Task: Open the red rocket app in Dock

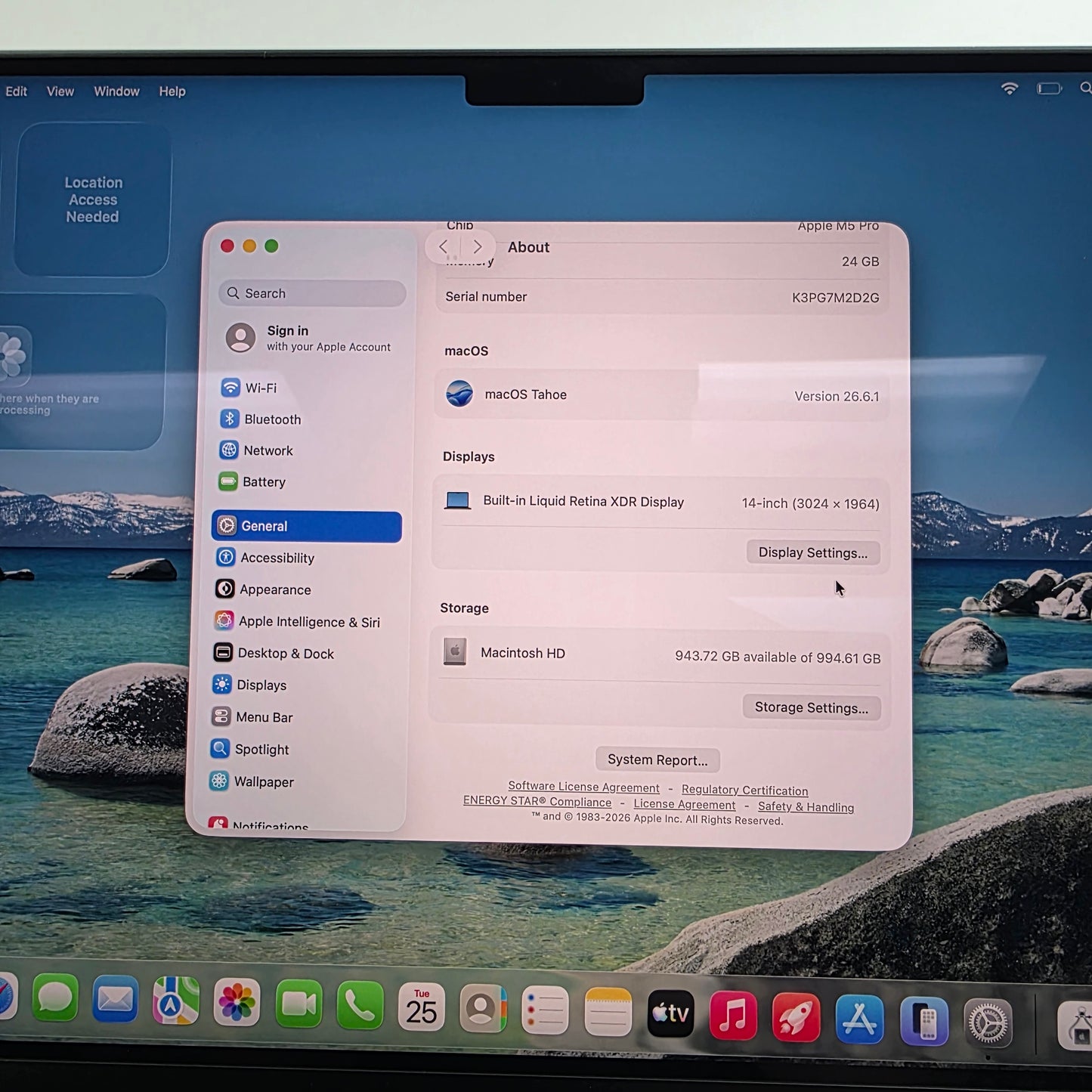Action: (x=796, y=1017)
